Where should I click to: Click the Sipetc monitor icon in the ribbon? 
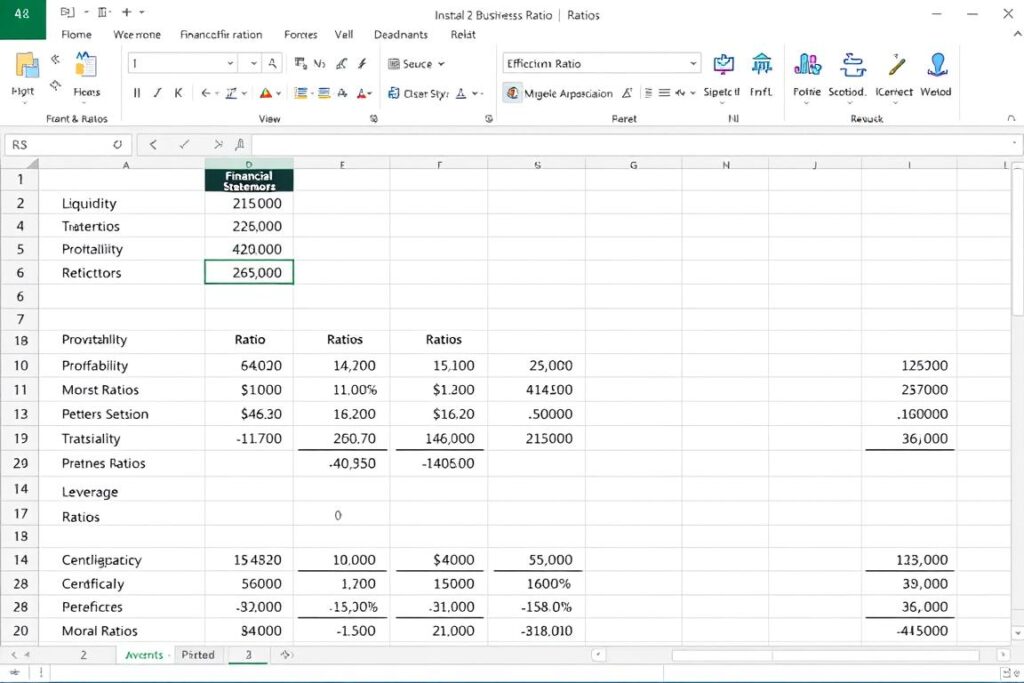tap(723, 64)
